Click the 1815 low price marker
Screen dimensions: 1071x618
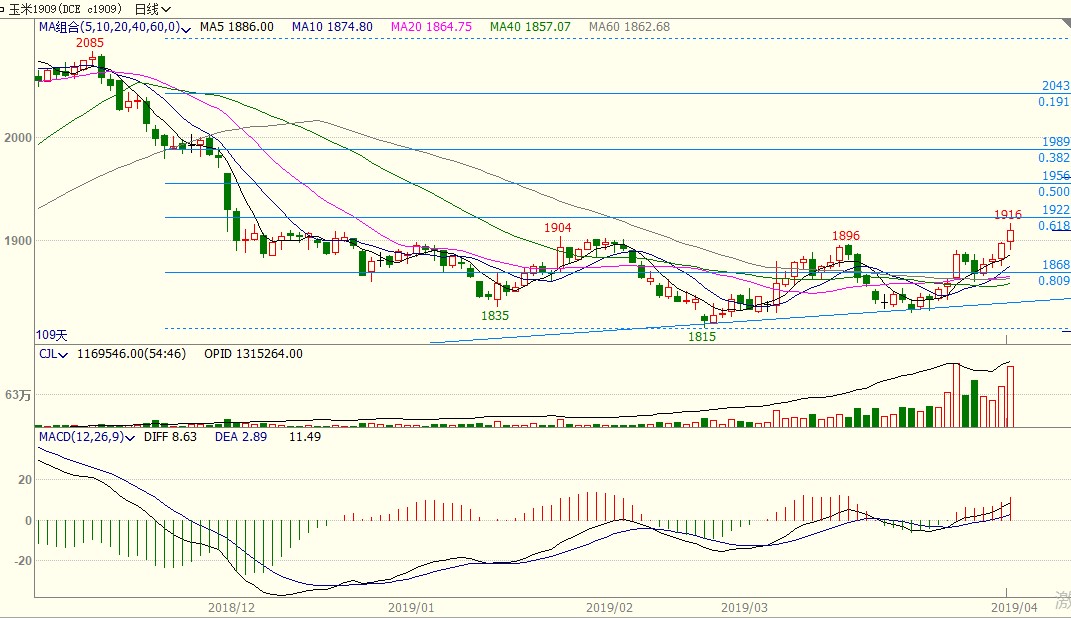tap(702, 337)
